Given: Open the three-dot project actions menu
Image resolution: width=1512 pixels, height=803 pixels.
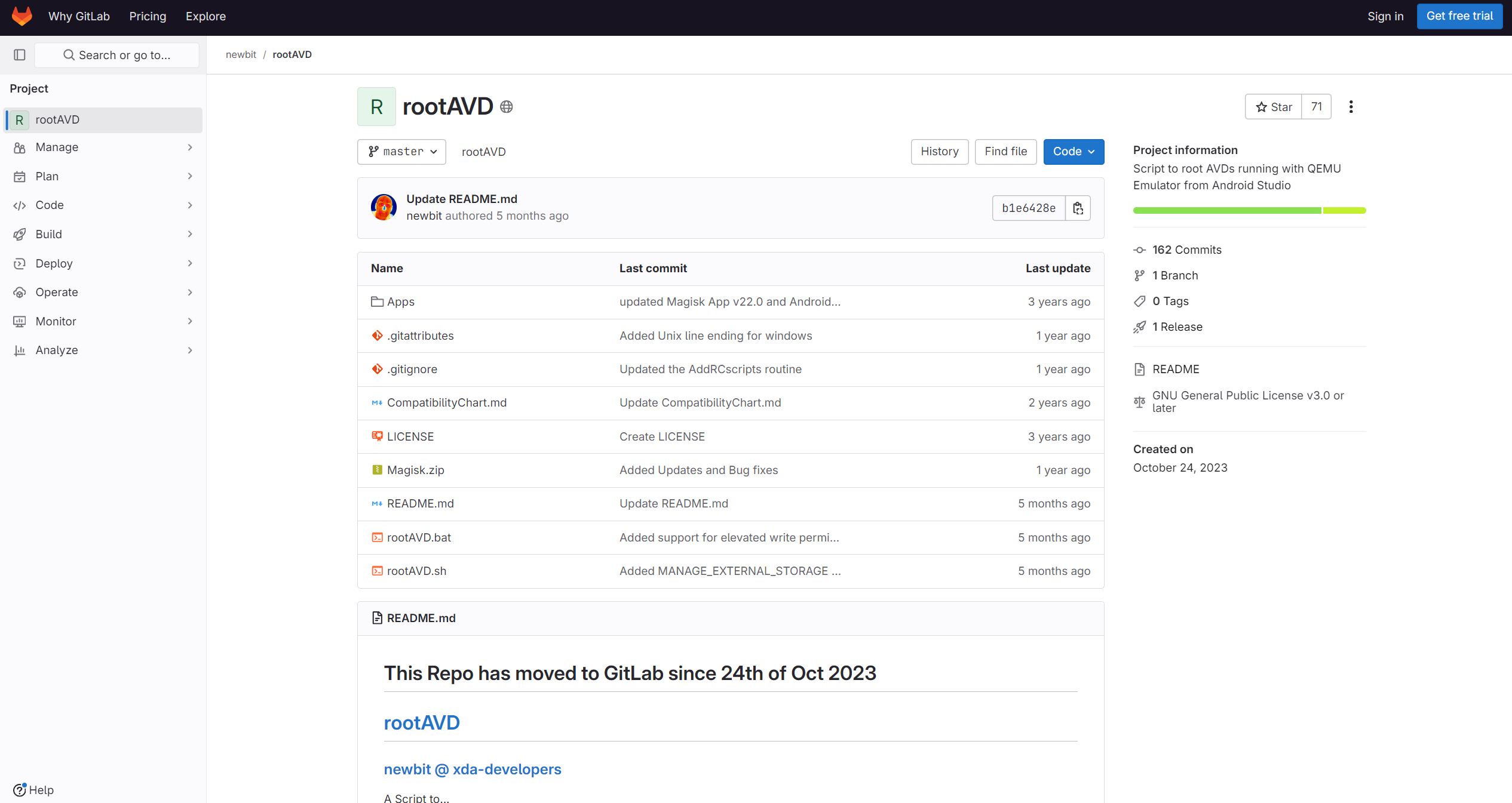Looking at the screenshot, I should click(1351, 107).
